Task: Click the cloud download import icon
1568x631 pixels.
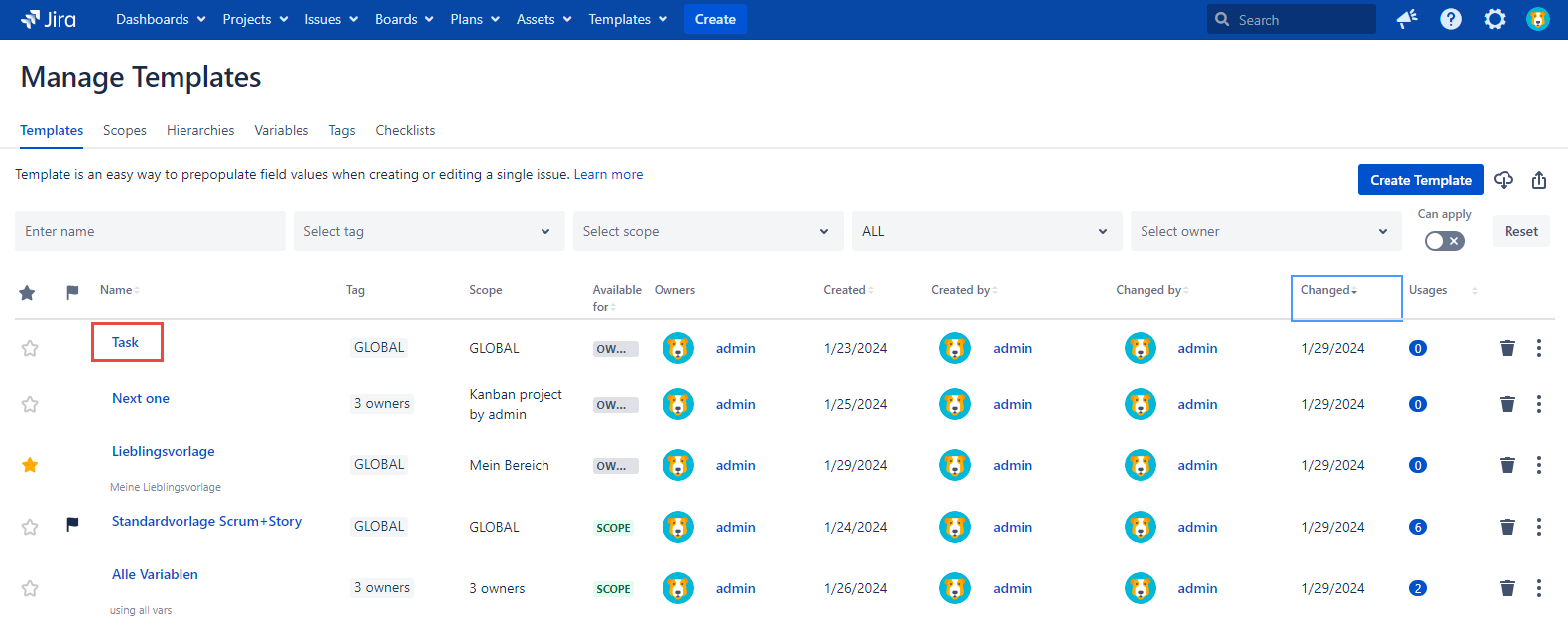Action: coord(1504,180)
